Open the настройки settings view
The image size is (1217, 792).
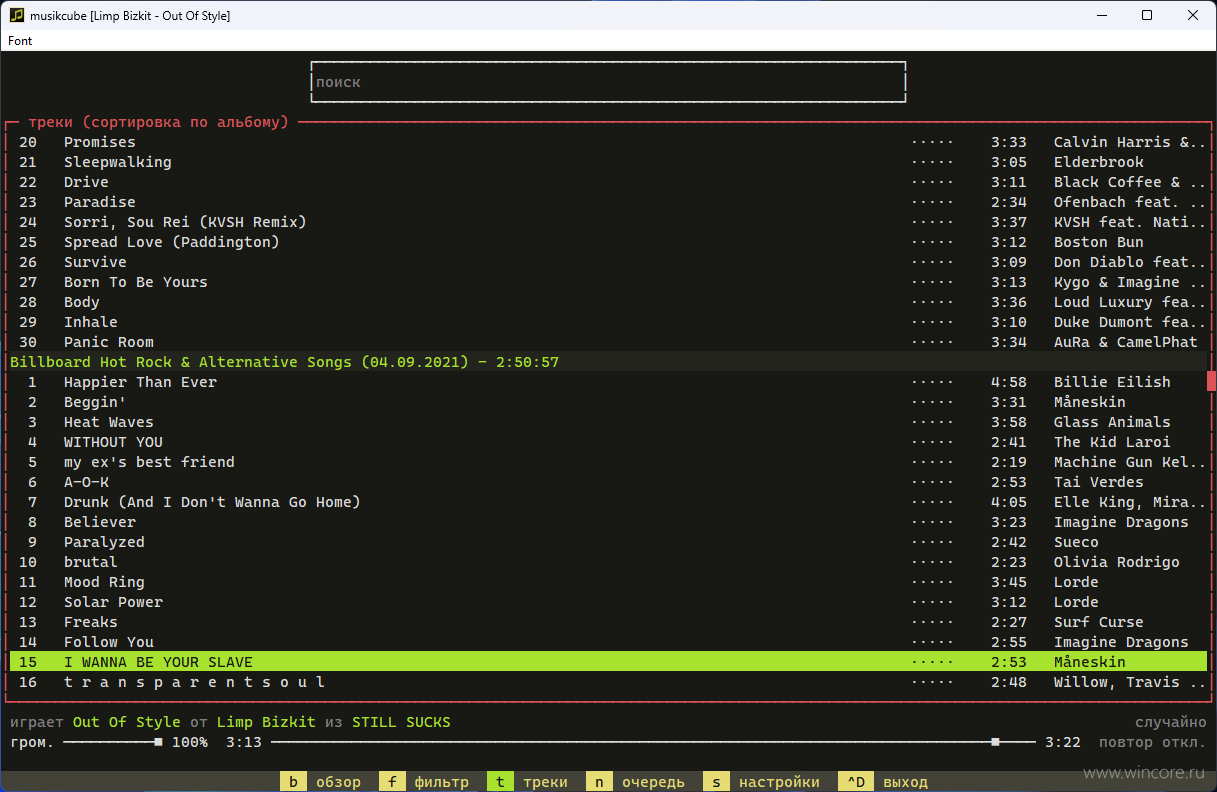coord(761,782)
